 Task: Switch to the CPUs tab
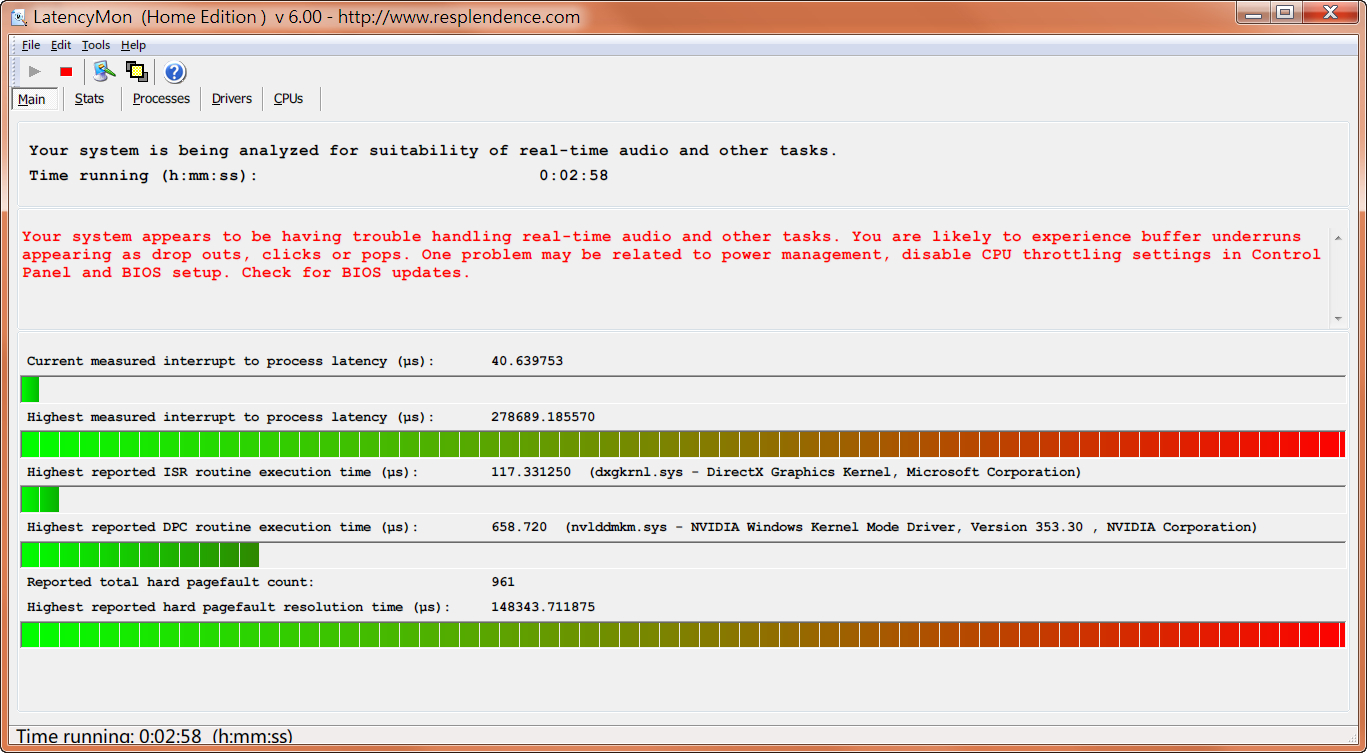pyautogui.click(x=289, y=99)
